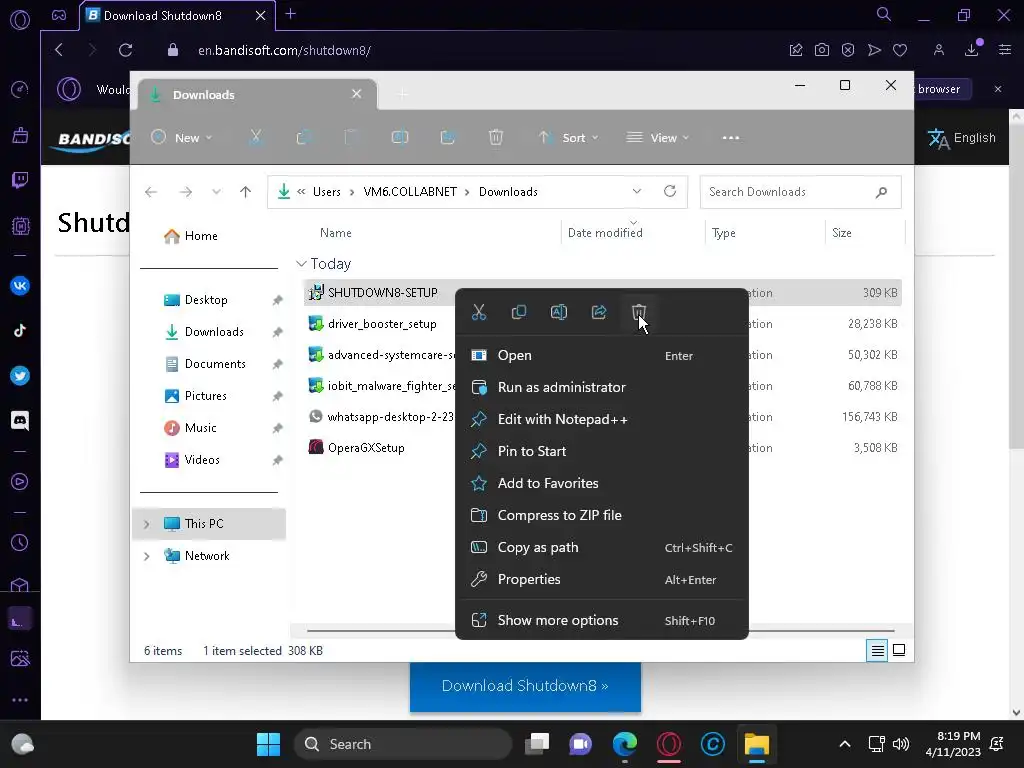The height and width of the screenshot is (768, 1024).
Task: Click the Share icon in context menu
Action: coord(599,312)
